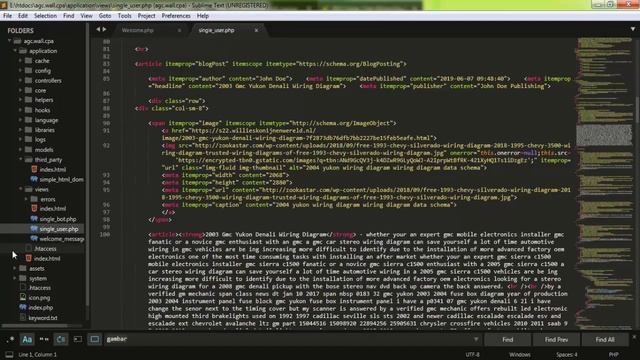The height and width of the screenshot is (360, 640).
Task: Expand the helpers folder arrow
Action: [x=20, y=100]
